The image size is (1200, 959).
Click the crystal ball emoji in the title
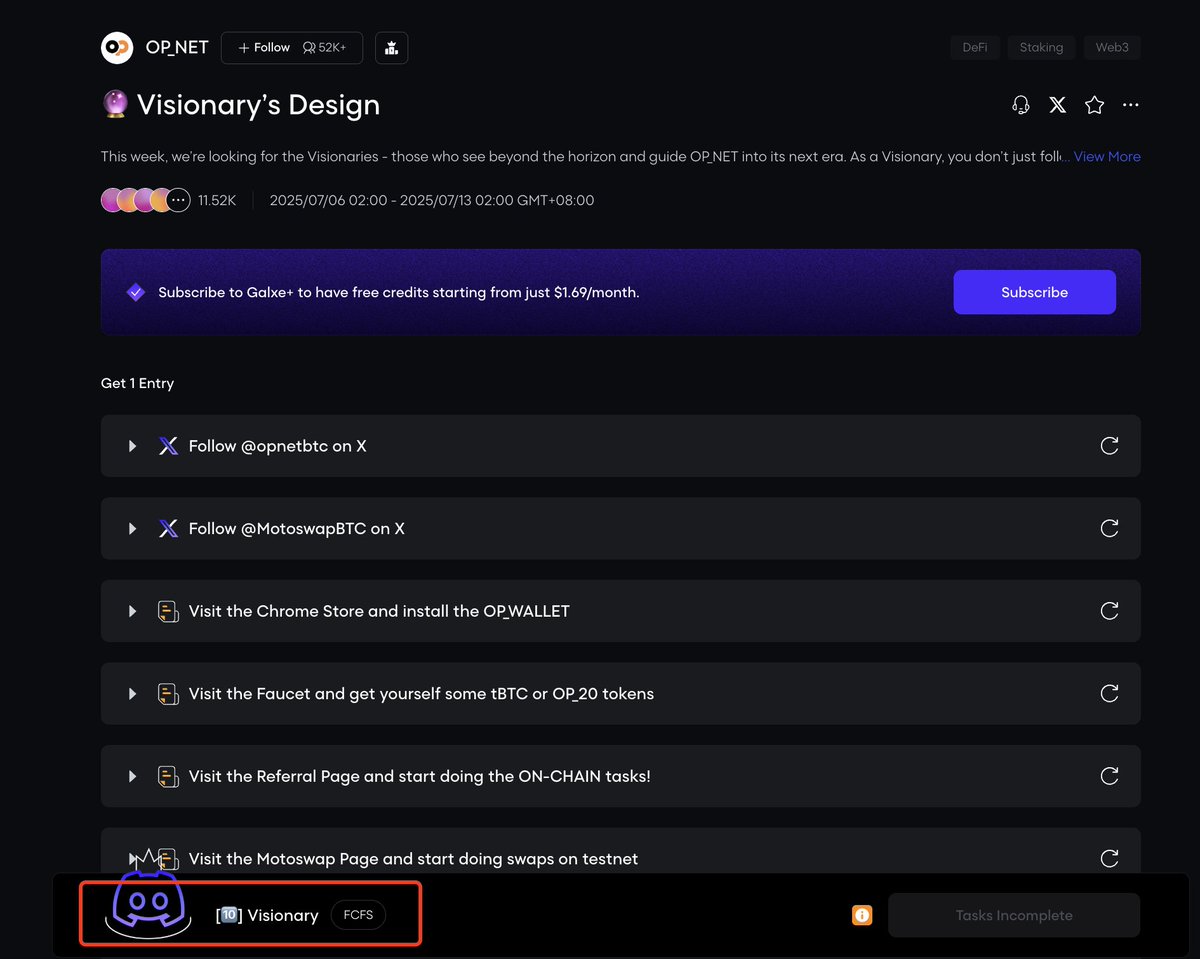pos(115,105)
